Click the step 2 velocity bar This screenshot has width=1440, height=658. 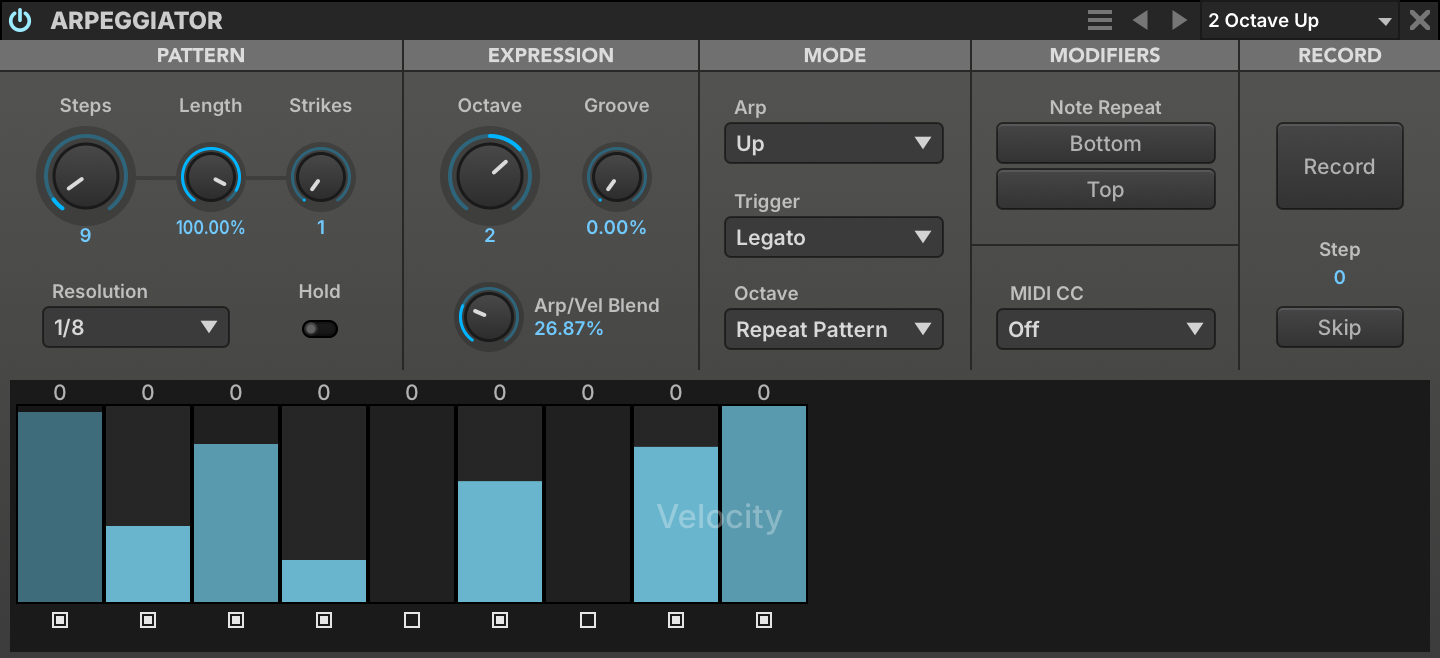coord(148,564)
